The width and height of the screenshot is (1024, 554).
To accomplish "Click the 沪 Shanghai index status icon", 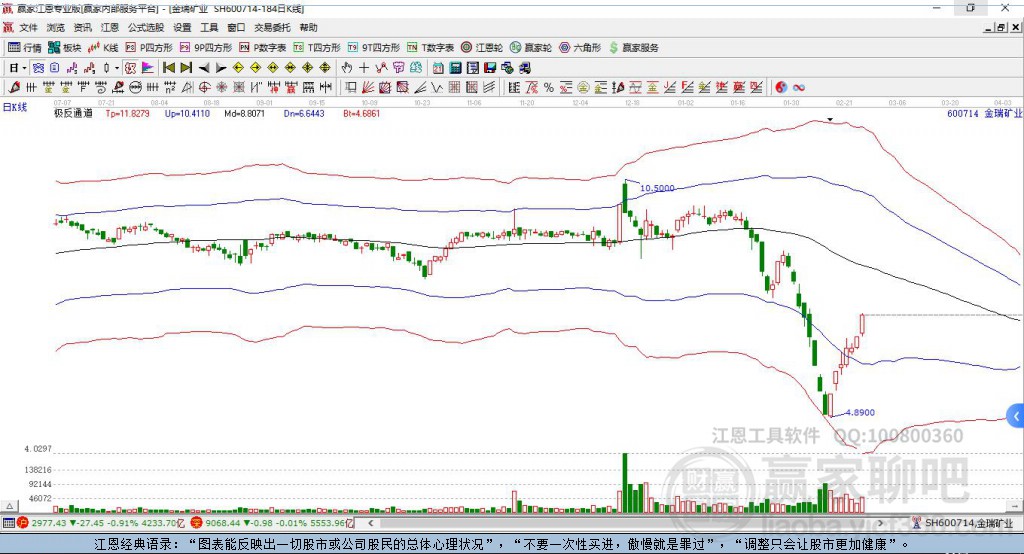I will click(22, 523).
